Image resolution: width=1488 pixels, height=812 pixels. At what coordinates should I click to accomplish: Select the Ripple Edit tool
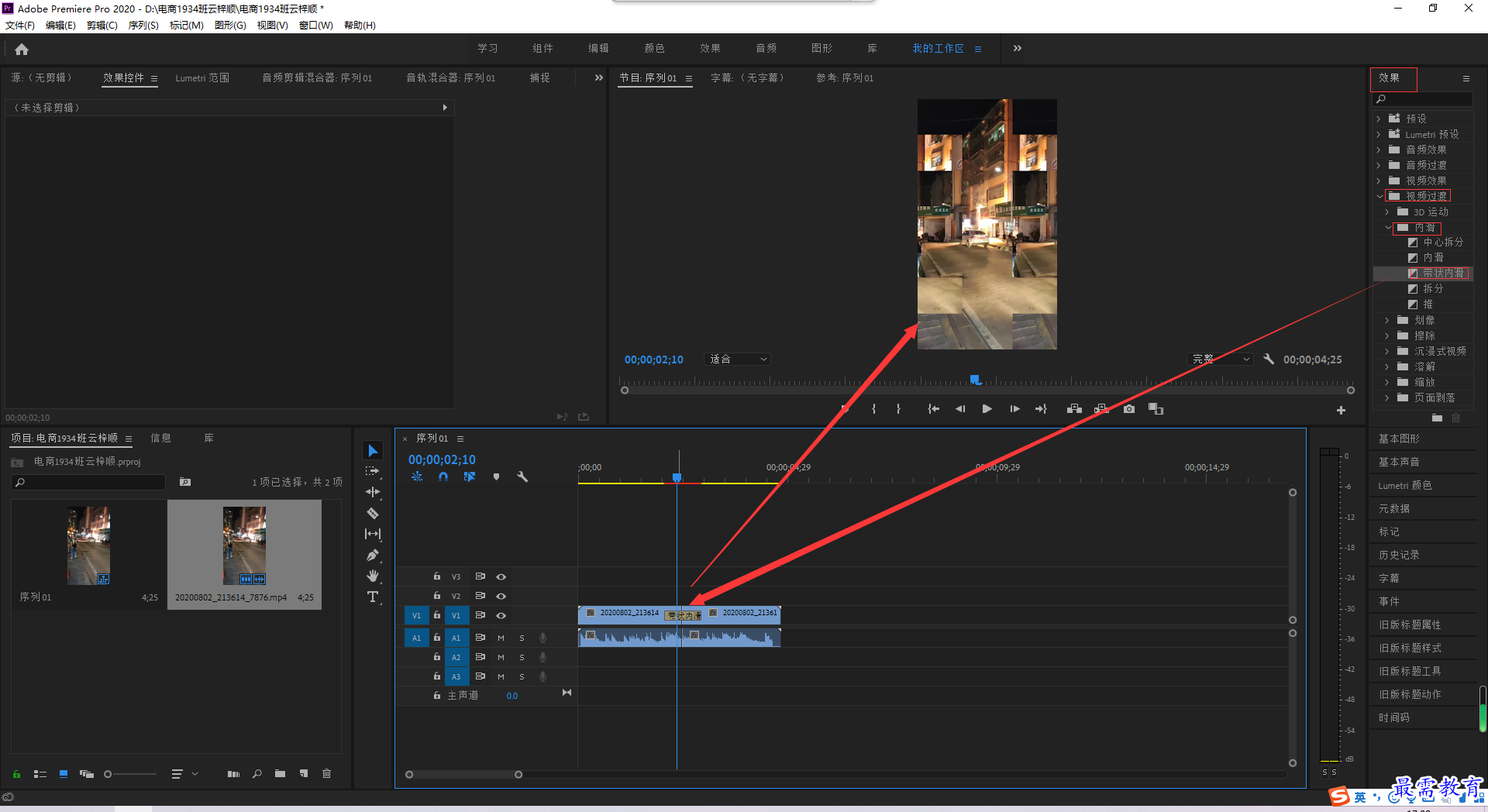(x=373, y=492)
